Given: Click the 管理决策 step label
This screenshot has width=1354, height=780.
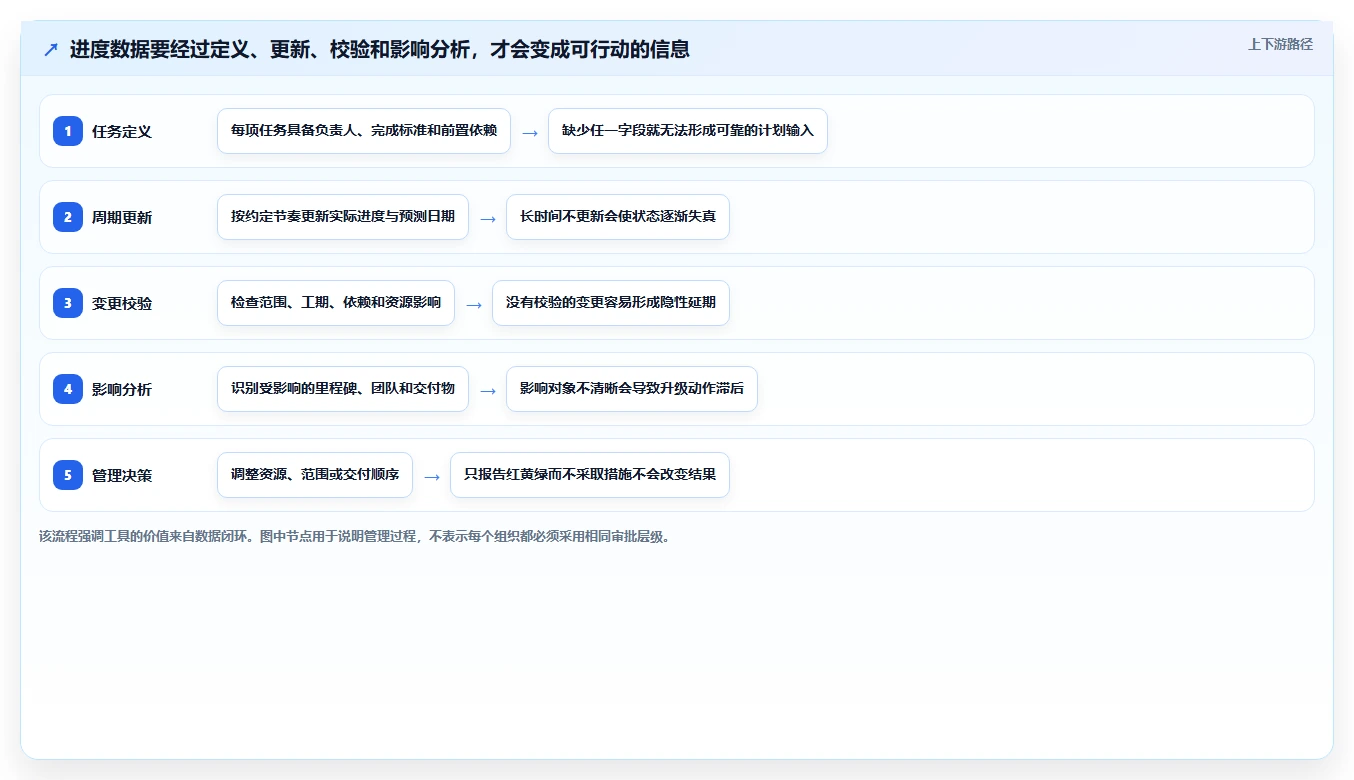Looking at the screenshot, I should tap(122, 475).
